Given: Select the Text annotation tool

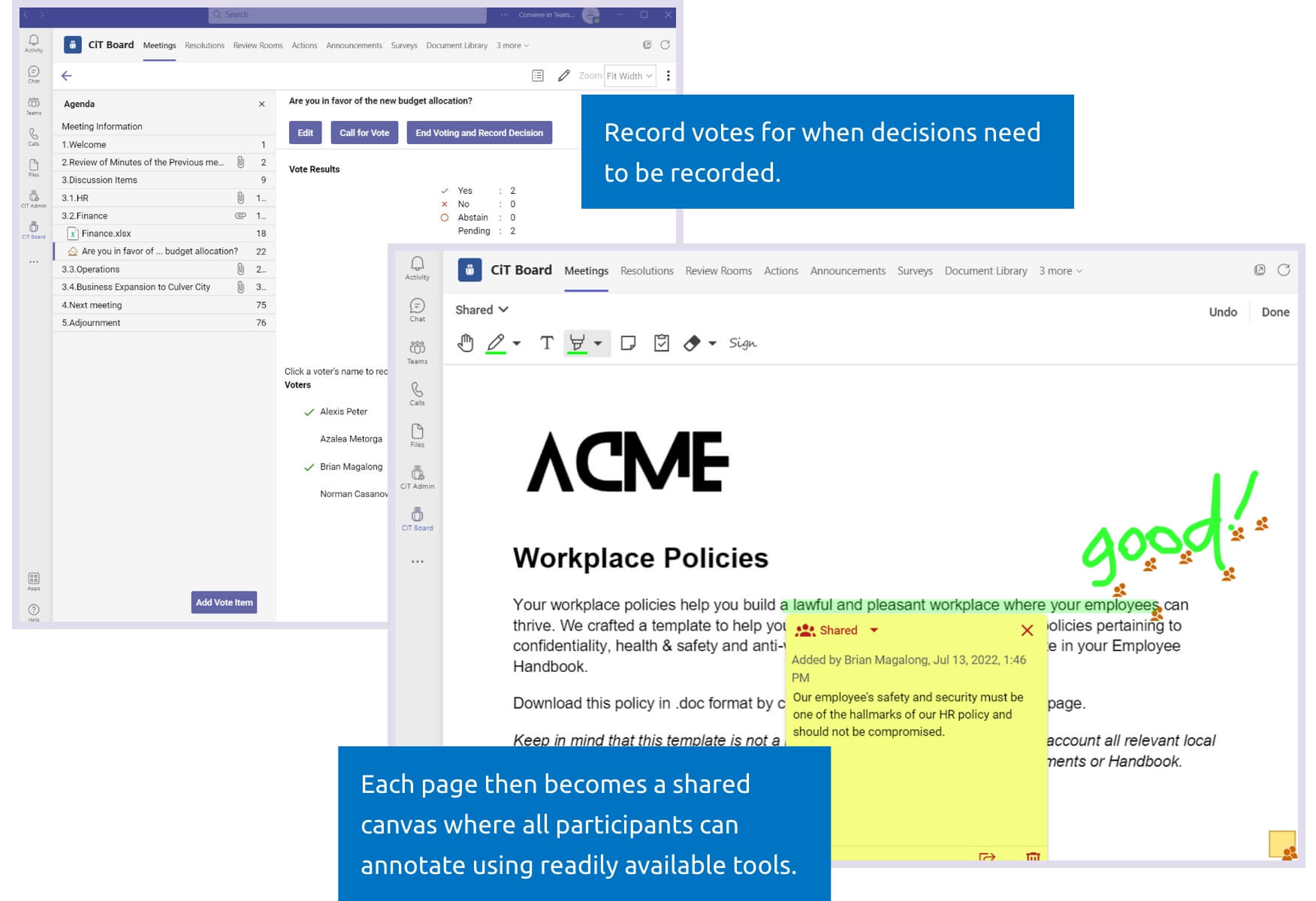Looking at the screenshot, I should (547, 343).
